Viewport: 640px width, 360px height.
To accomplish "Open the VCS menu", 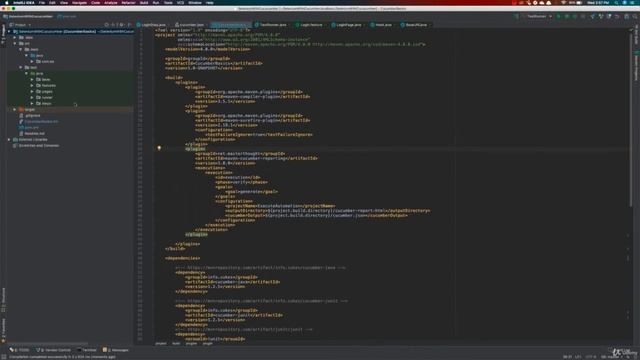I will pos(180,2).
